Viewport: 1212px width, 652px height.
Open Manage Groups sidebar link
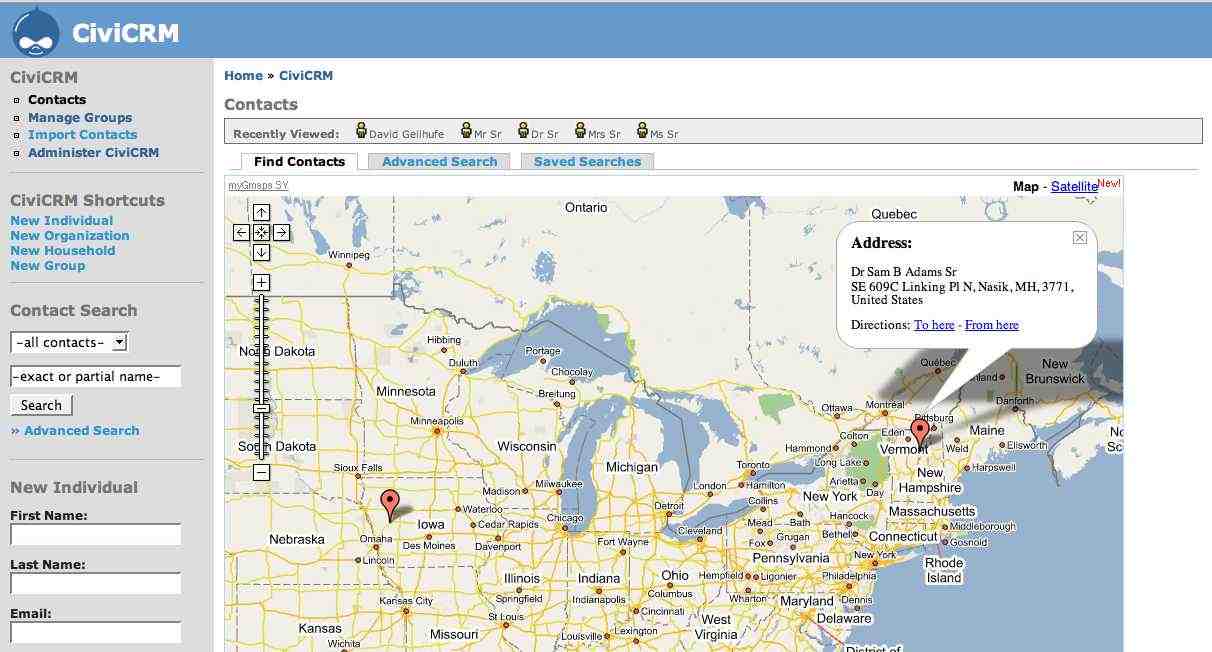click(80, 117)
